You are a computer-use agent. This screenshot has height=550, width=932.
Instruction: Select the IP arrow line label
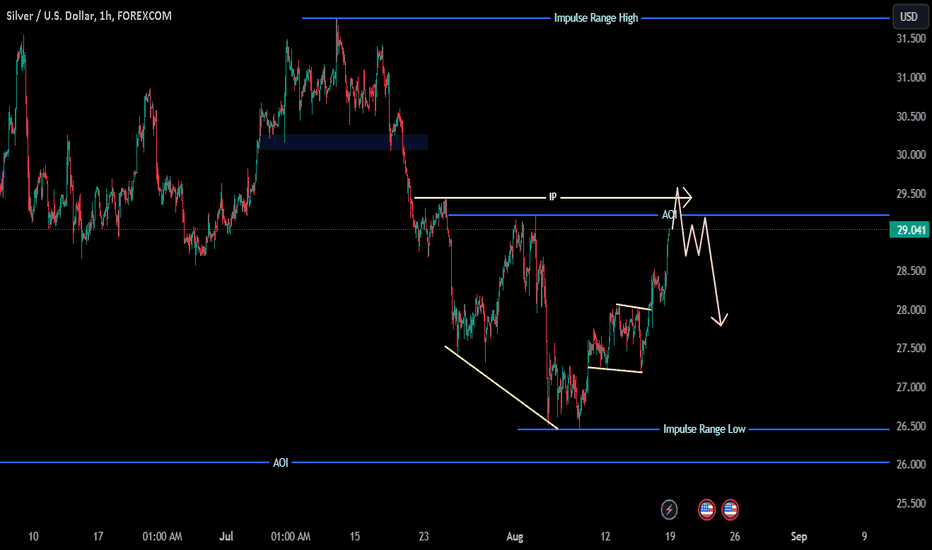(x=553, y=197)
